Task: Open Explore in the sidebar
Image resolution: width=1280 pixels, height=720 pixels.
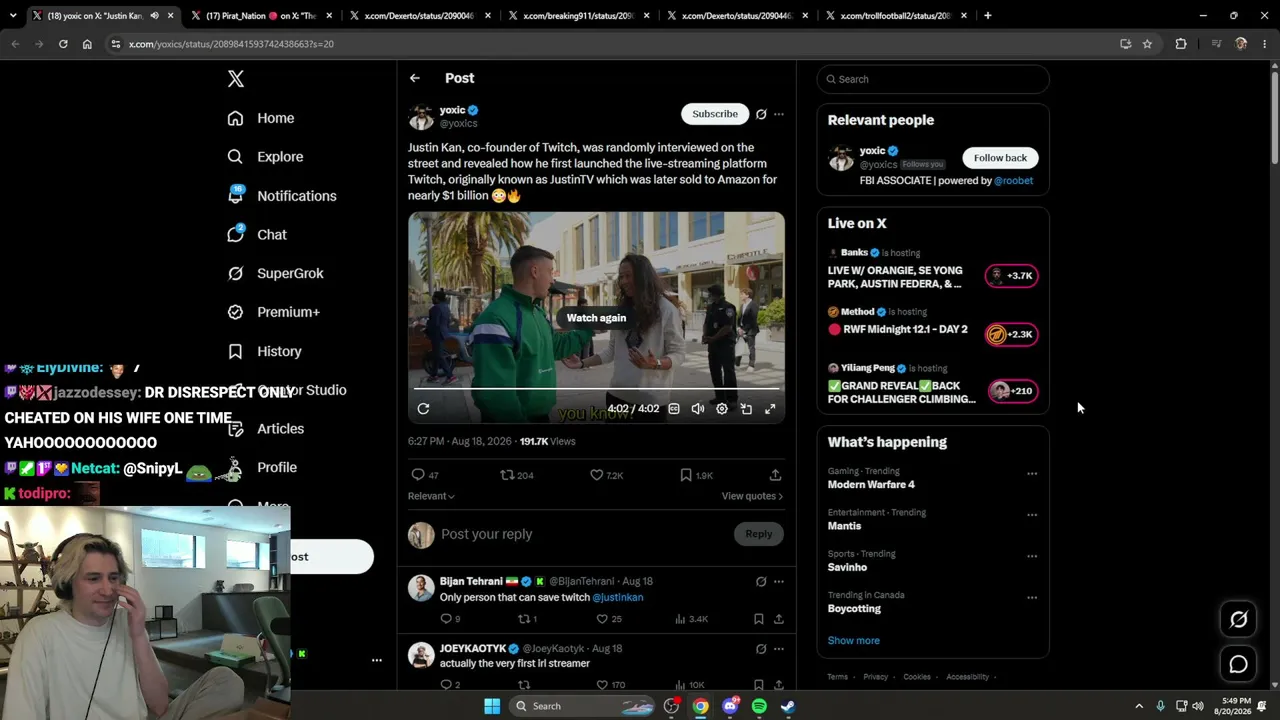Action: click(265, 157)
